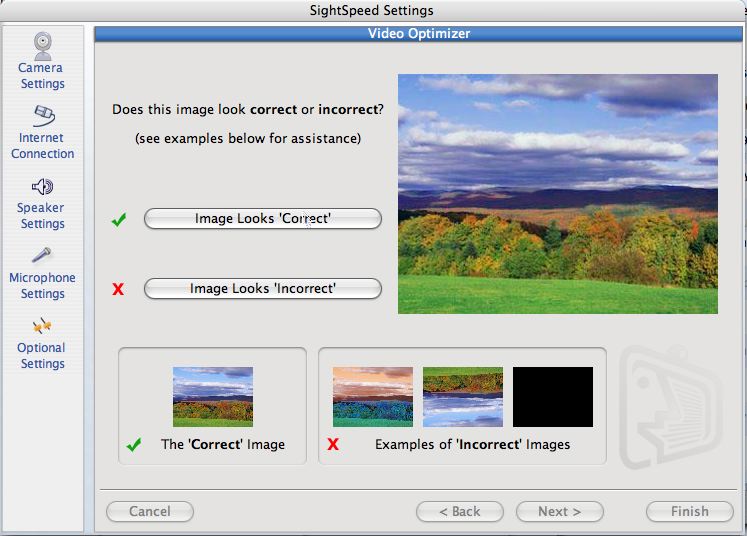Select the 'Correct' example thumbnail
747x536 pixels.
point(213,397)
